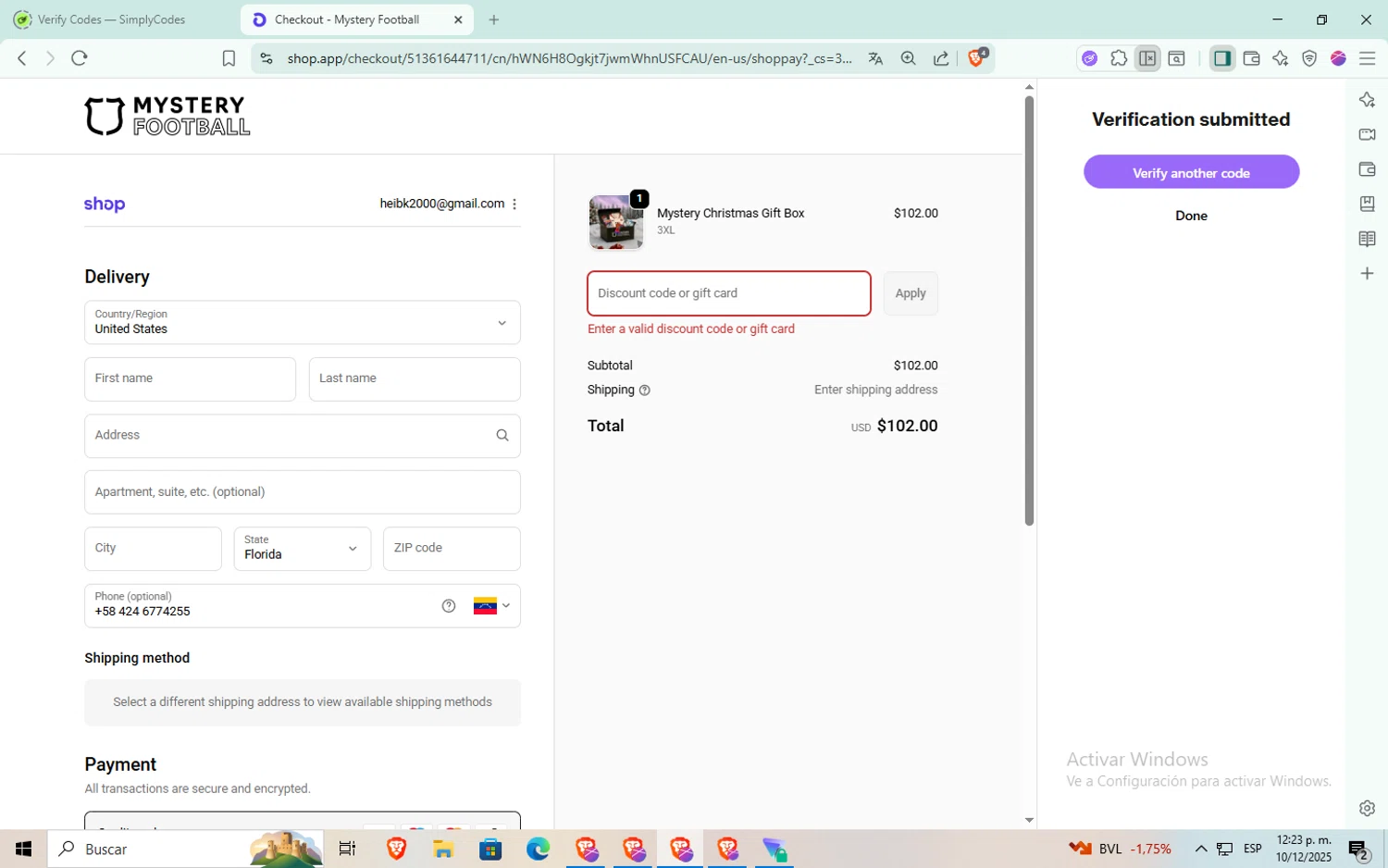Click the Apply discount button

(911, 293)
